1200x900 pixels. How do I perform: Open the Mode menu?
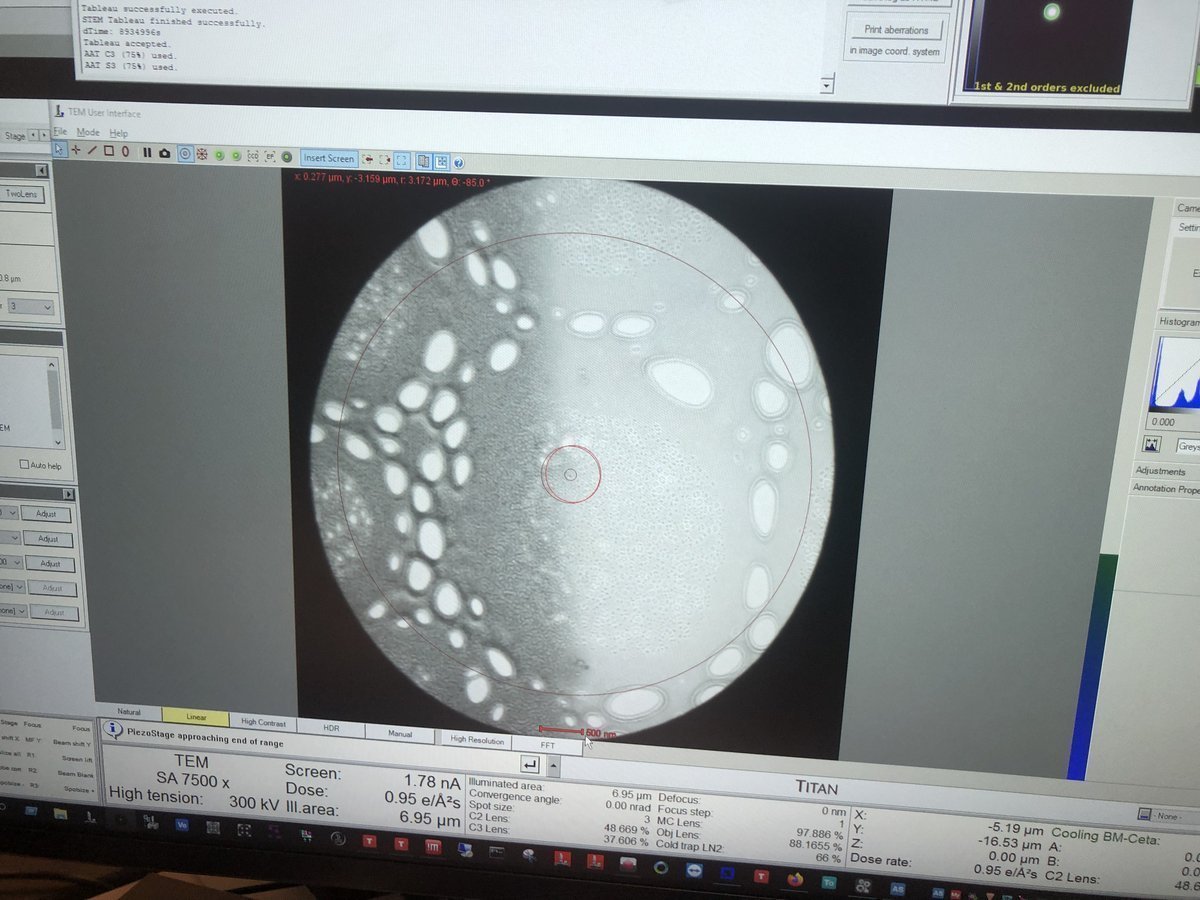click(x=88, y=132)
